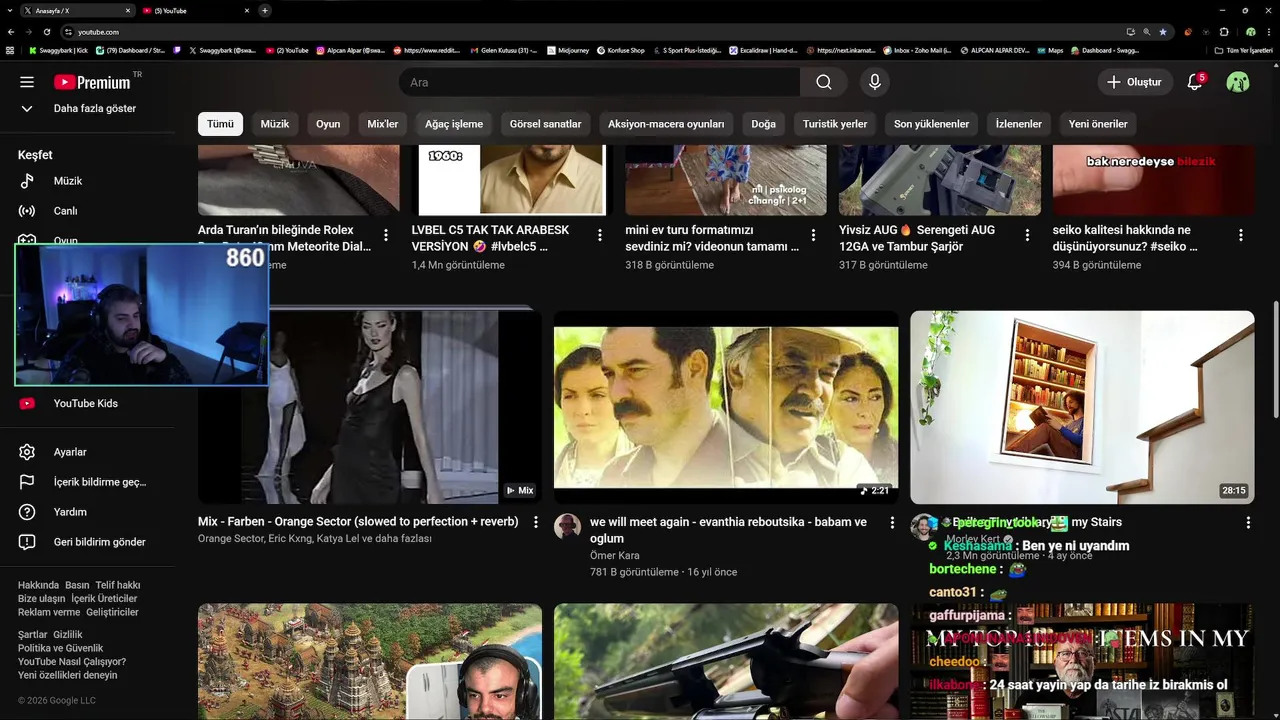Select the Görsel sanatlar filter chip
This screenshot has width=1280, height=720.
pos(545,124)
